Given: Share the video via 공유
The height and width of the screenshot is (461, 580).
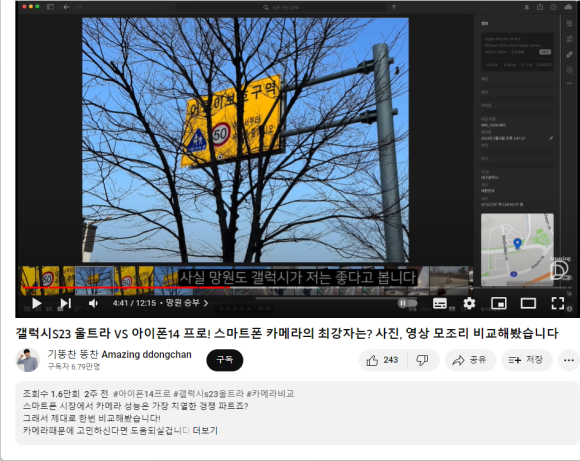Looking at the screenshot, I should [470, 360].
